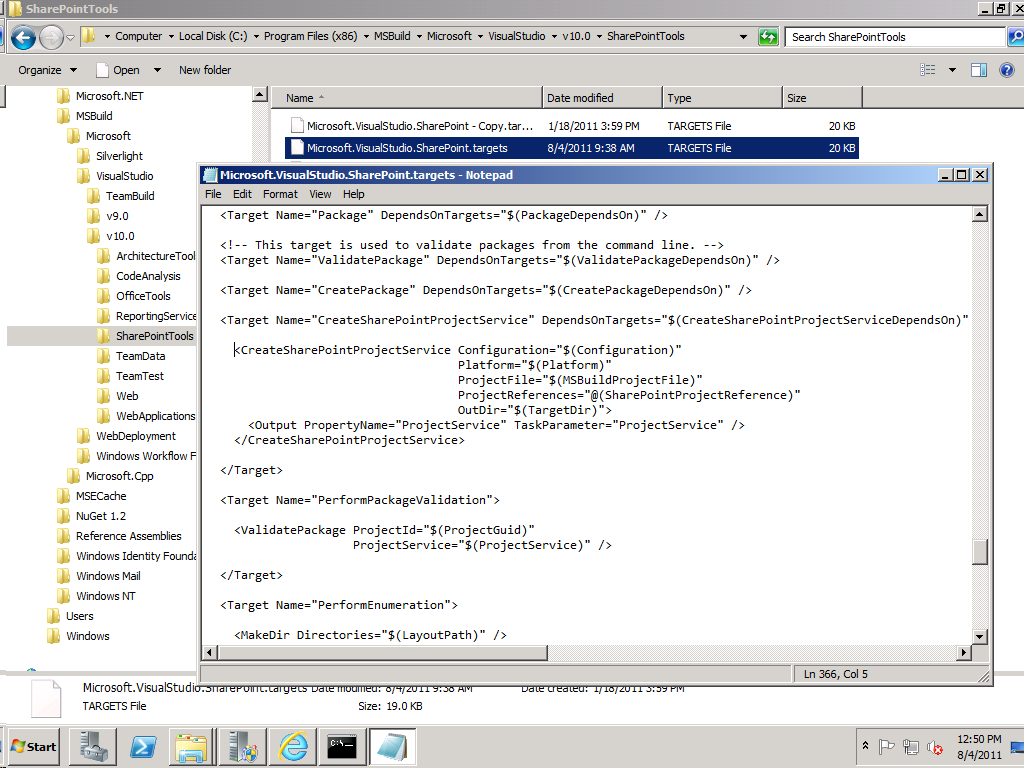Switch to Command Prompt taskbar icon
Image resolution: width=1024 pixels, height=768 pixels.
344,747
